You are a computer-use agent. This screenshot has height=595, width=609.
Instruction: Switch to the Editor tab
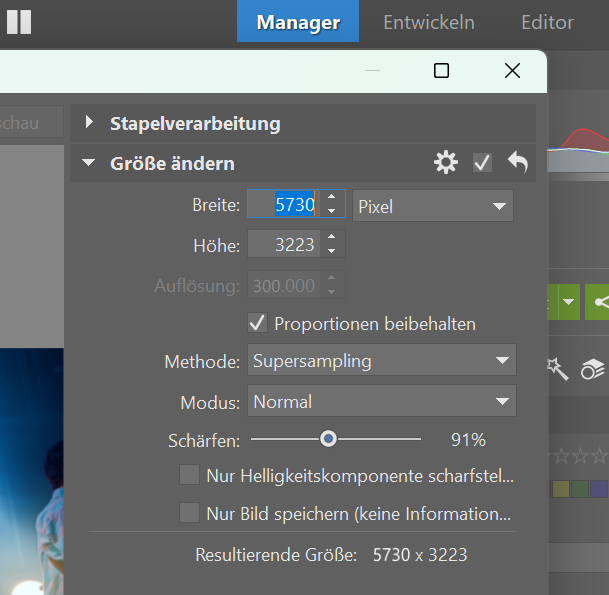(547, 22)
